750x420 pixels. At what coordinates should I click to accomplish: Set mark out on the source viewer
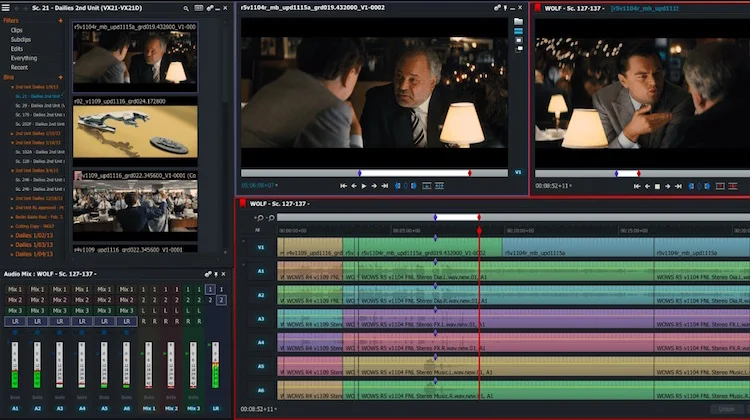pyautogui.click(x=414, y=186)
